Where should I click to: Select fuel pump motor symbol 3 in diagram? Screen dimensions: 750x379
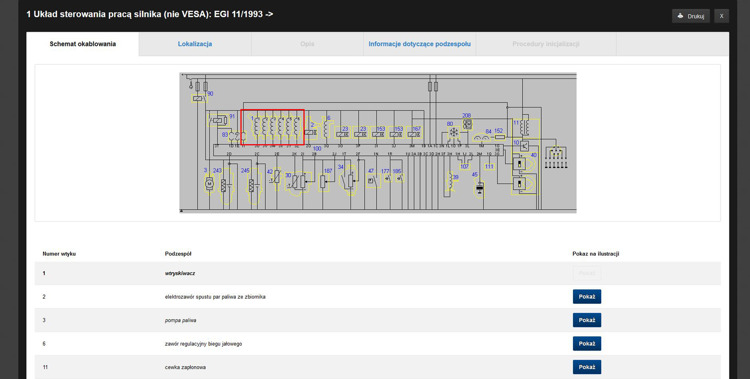click(x=209, y=183)
